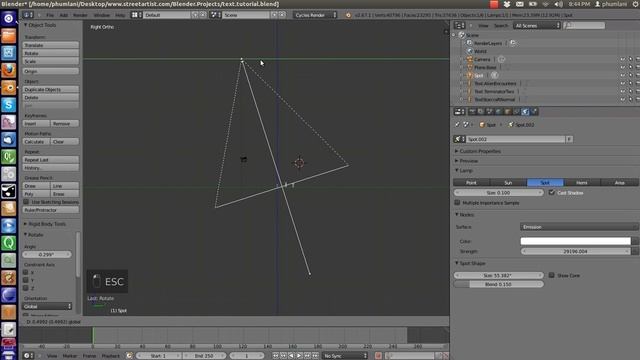Click the Camera object icon in outliner

coord(470,59)
